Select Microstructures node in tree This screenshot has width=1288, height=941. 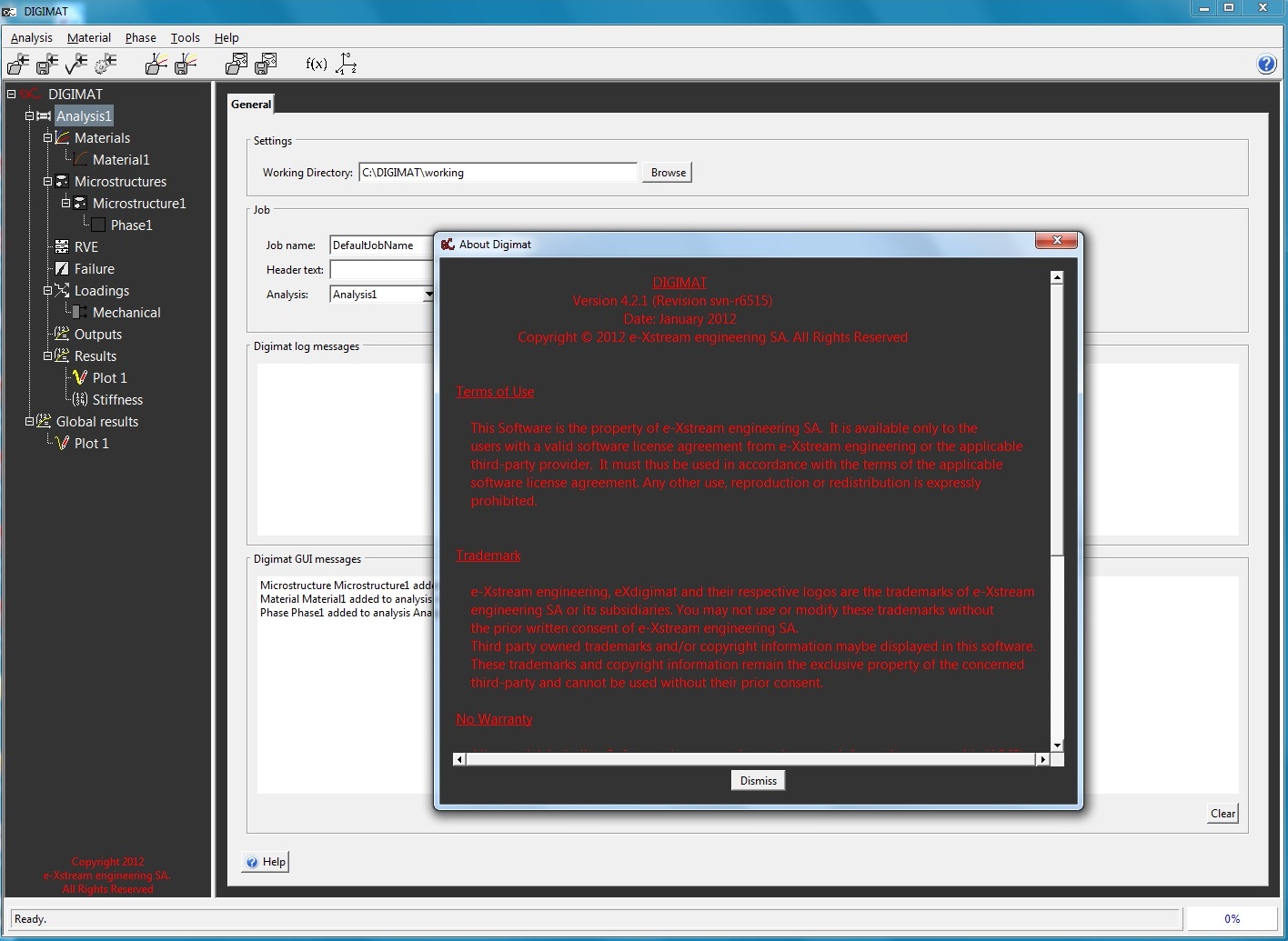pos(120,182)
